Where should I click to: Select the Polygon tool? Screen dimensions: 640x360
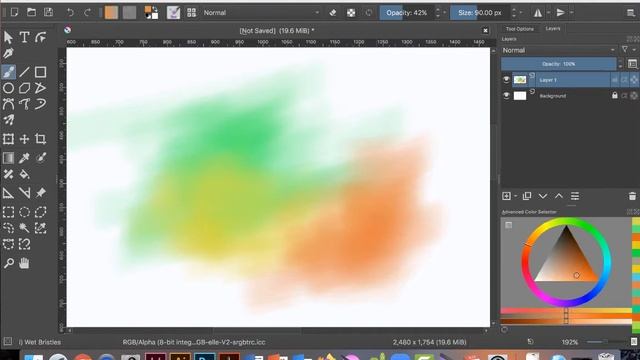click(24, 88)
